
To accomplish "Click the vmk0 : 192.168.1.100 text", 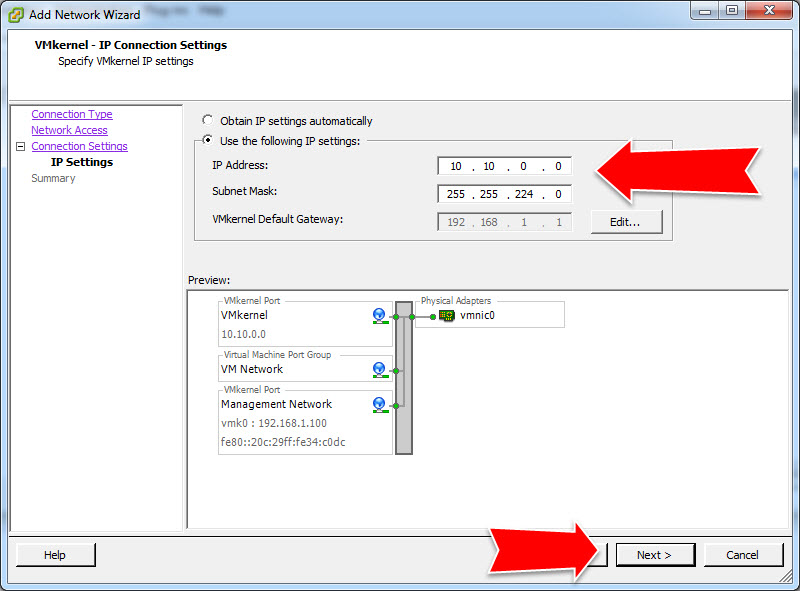I will 273,423.
